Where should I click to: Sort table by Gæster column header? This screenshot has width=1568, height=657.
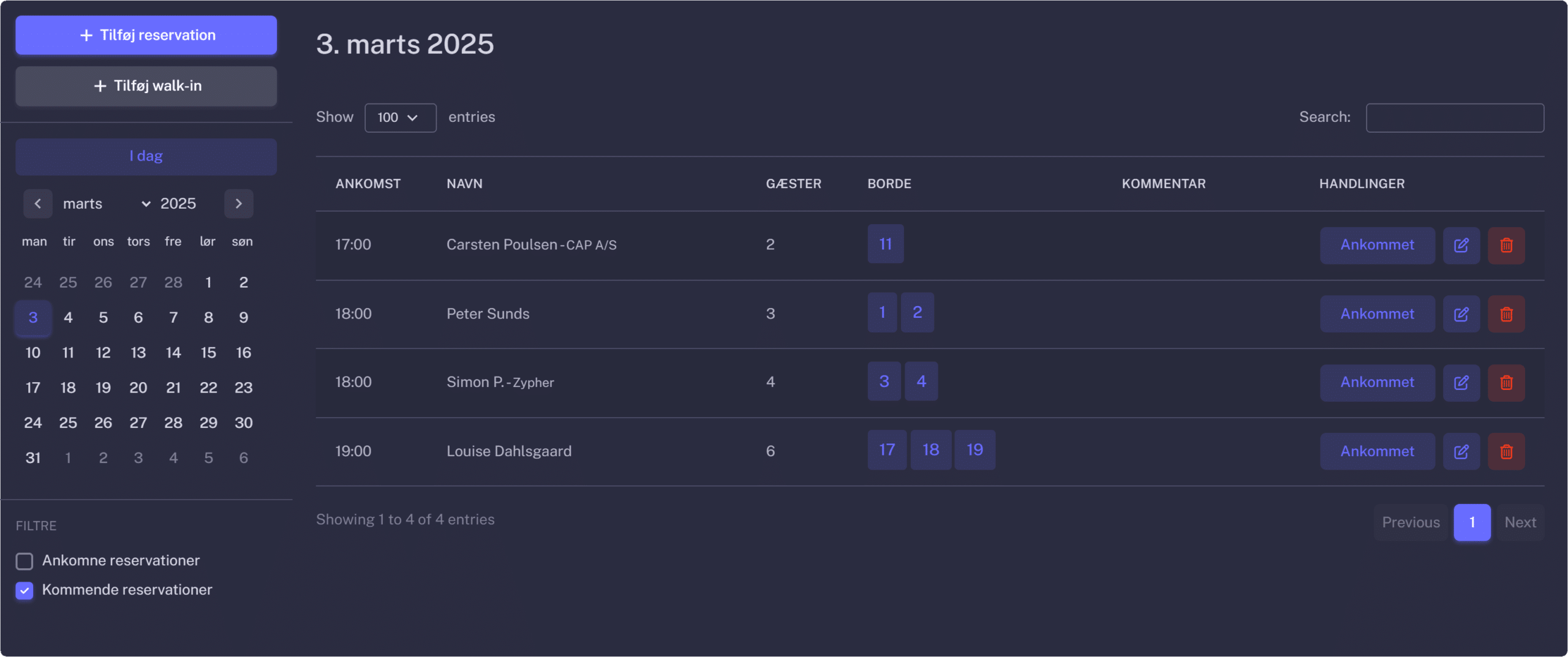(793, 184)
